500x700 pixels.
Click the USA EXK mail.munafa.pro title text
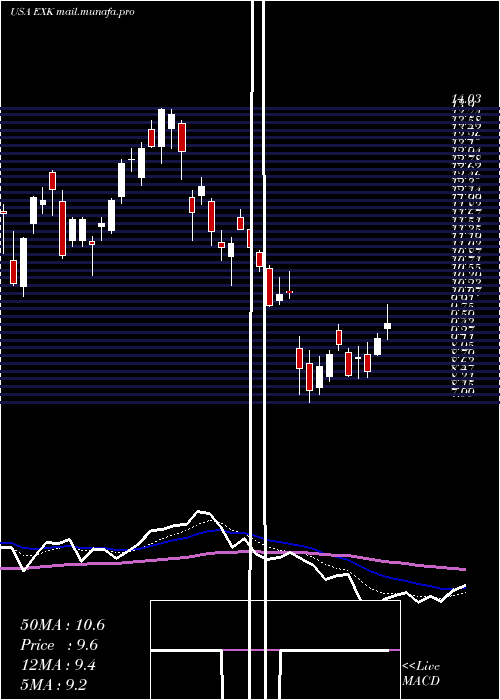(x=72, y=12)
